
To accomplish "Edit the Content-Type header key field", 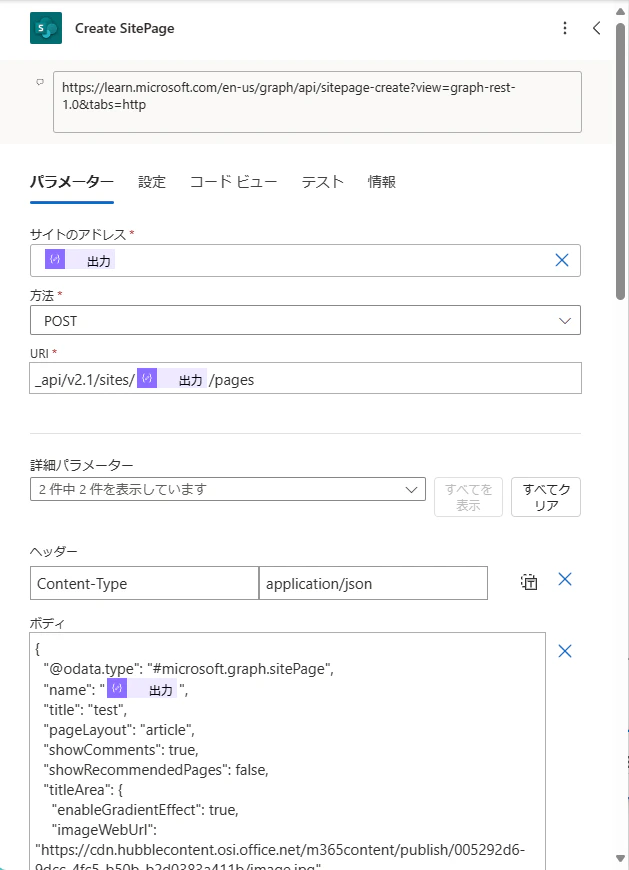I will click(x=144, y=583).
